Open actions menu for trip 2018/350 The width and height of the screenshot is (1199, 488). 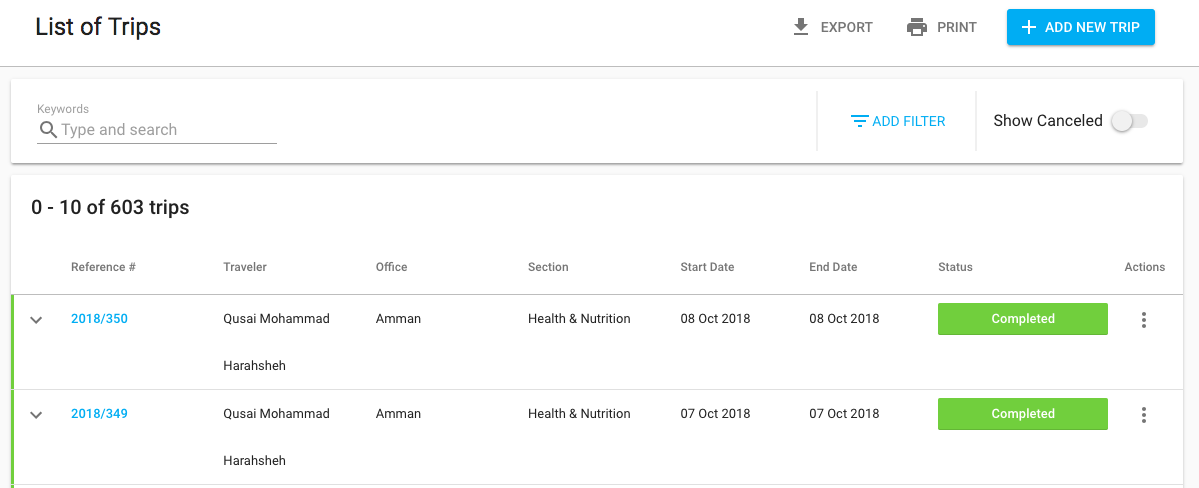tap(1144, 320)
